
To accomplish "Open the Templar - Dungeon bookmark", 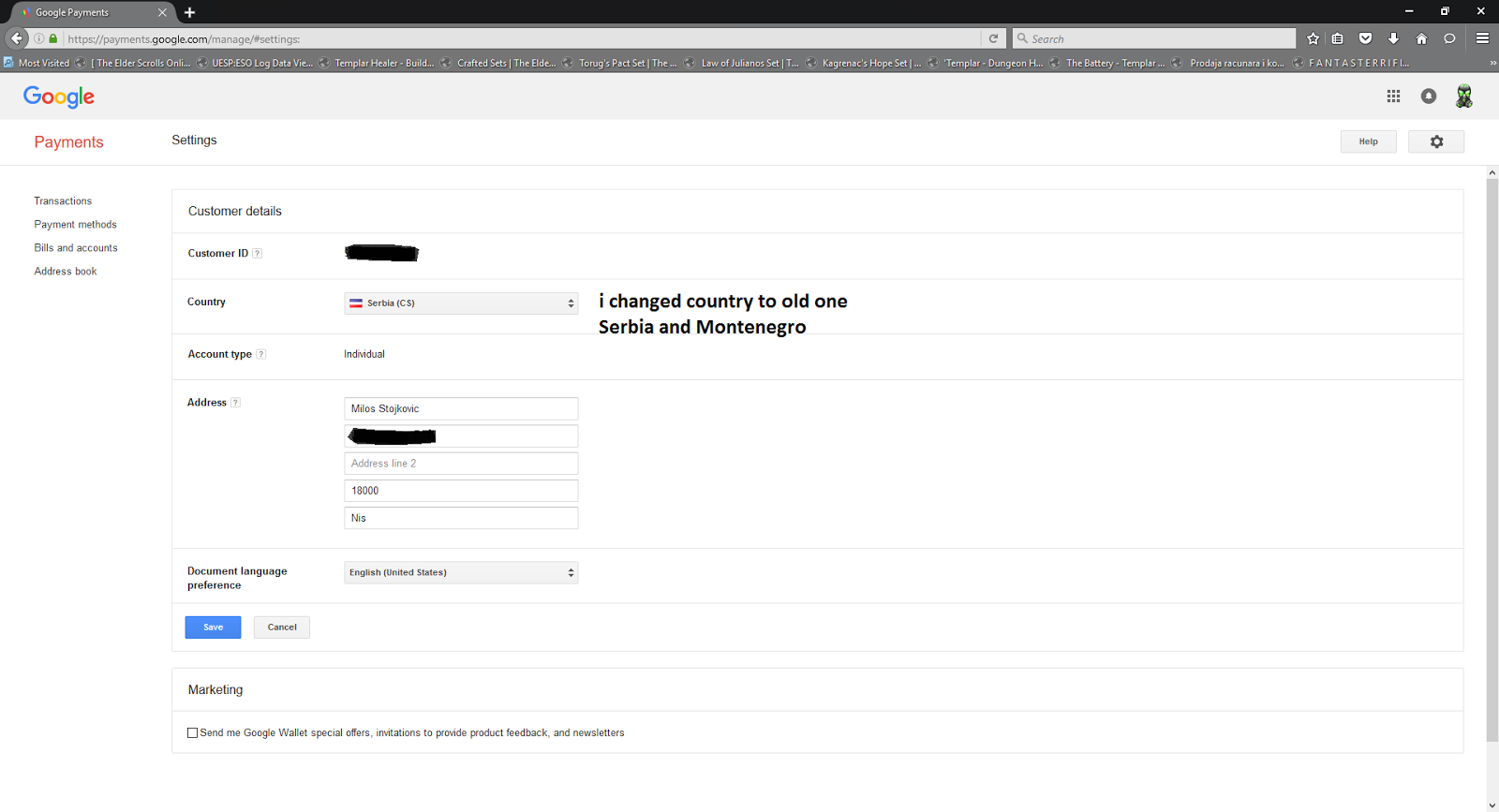I will coord(986,63).
